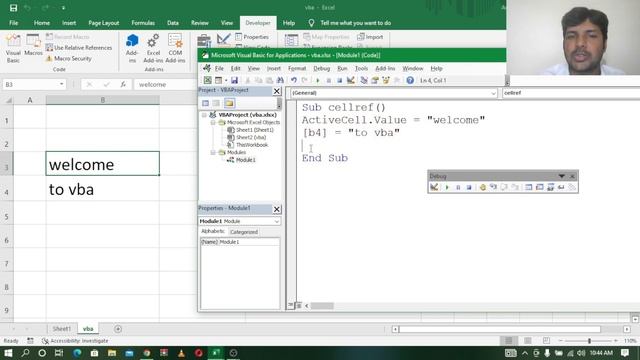Click Import in the XML group
This screenshot has width=640, height=360.
(x=370, y=37)
